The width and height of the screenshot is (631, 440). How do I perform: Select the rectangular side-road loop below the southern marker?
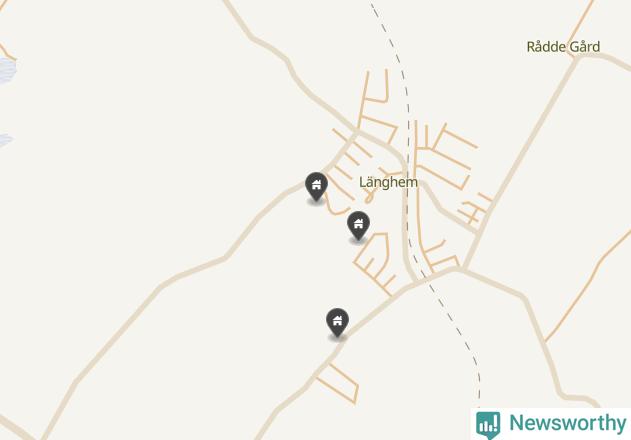click(339, 382)
